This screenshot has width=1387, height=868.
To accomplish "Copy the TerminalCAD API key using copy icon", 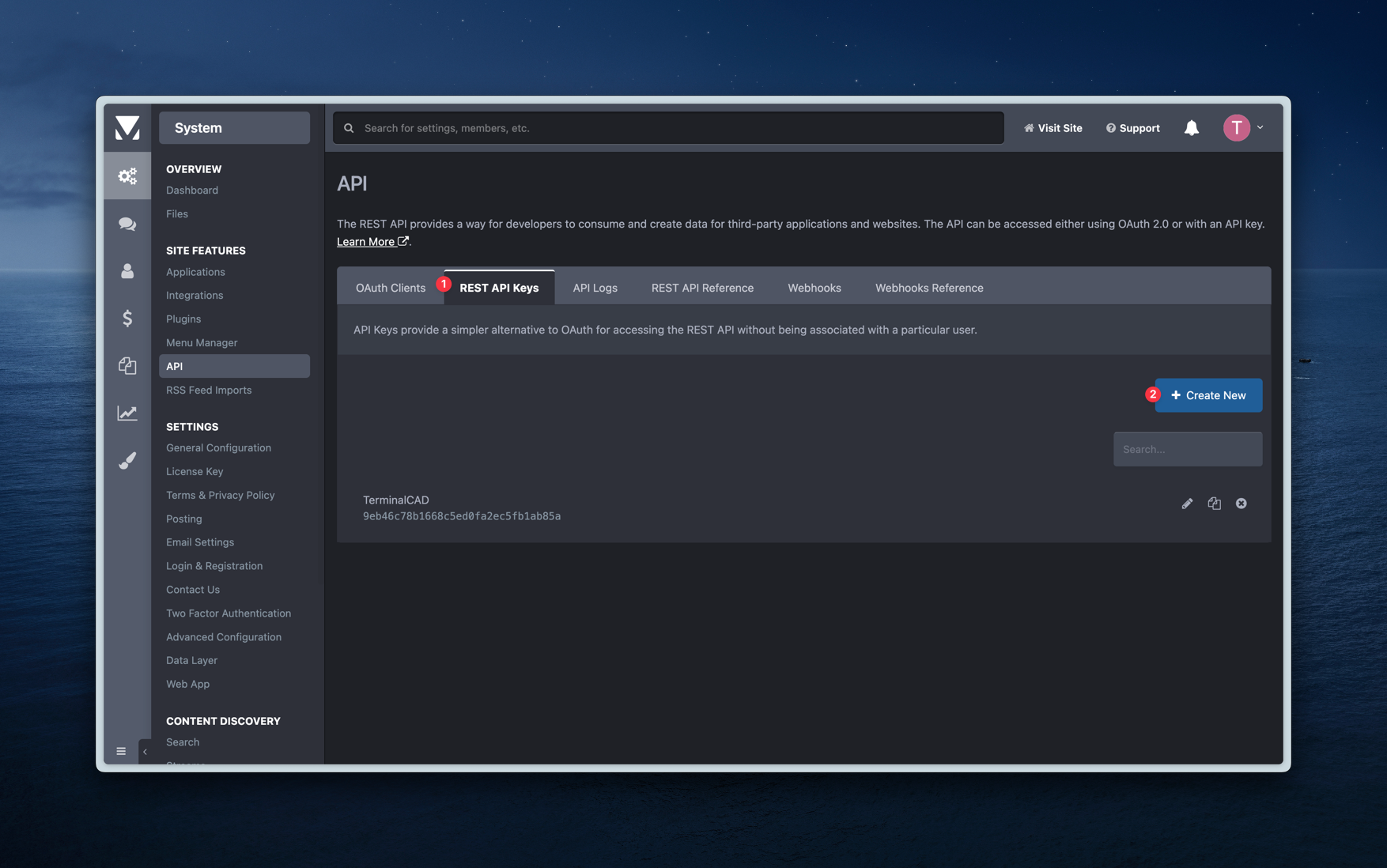I will pos(1215,503).
